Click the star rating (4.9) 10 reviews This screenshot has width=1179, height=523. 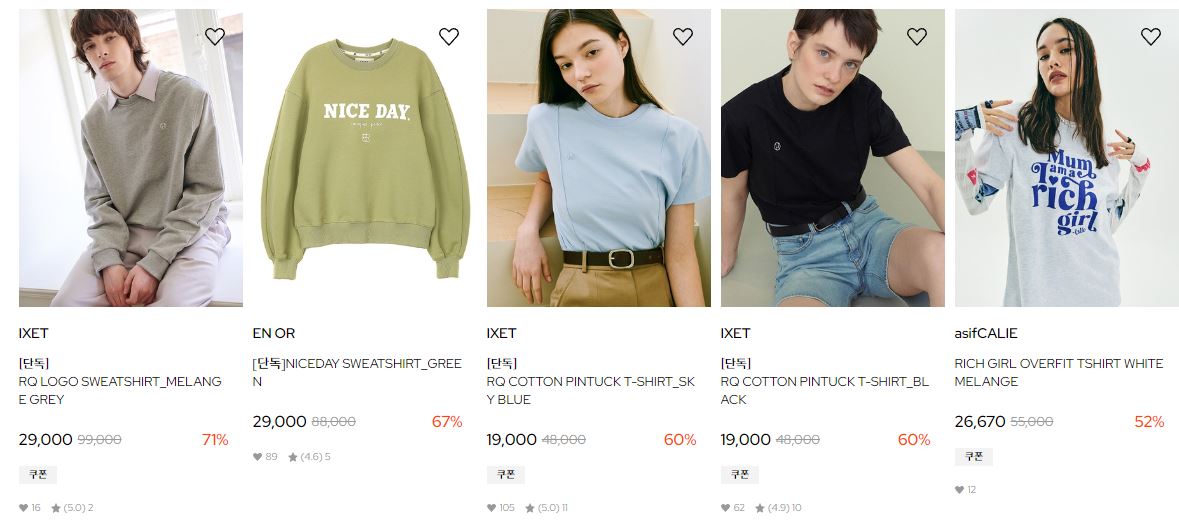780,508
